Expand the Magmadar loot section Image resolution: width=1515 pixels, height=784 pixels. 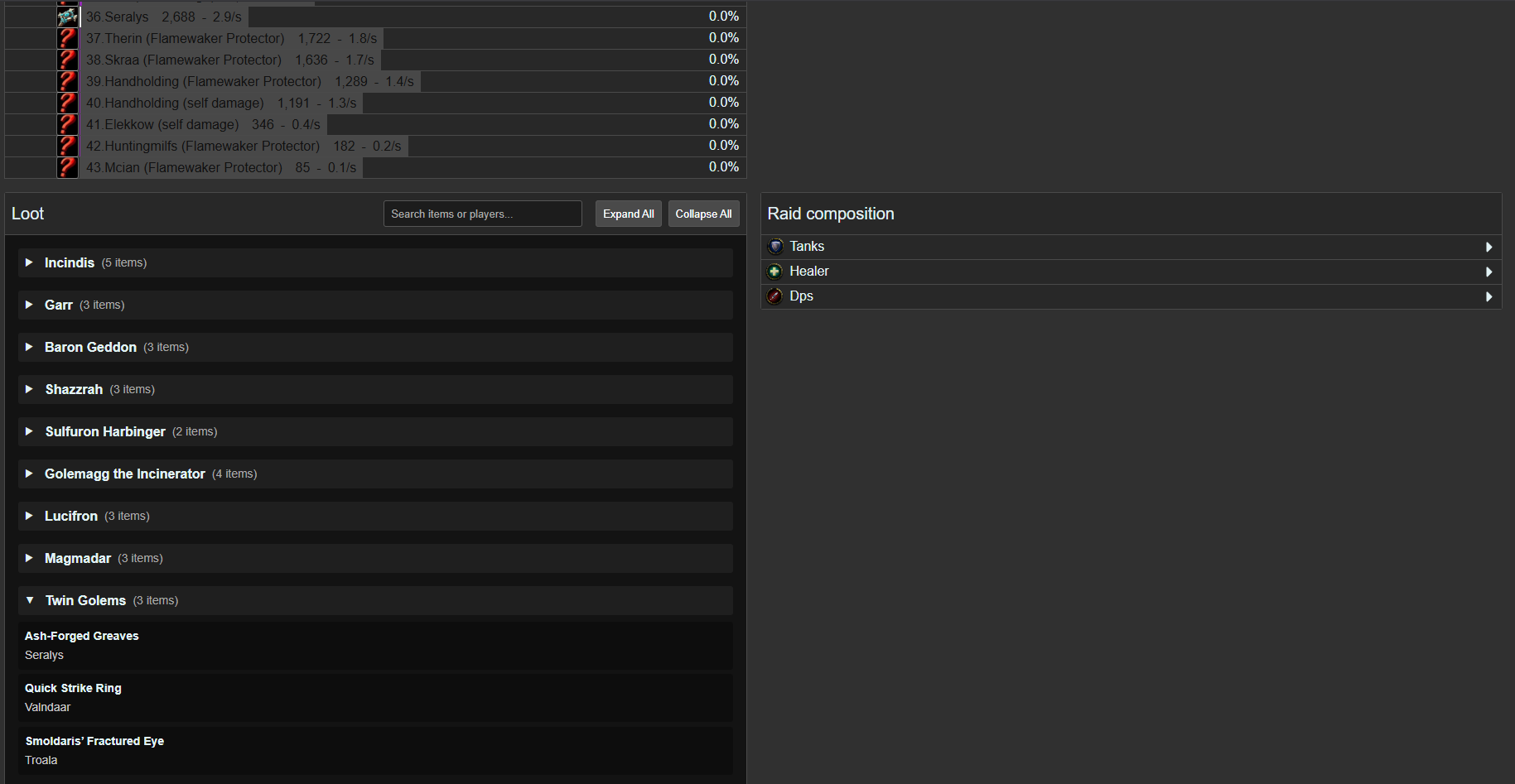coord(375,558)
